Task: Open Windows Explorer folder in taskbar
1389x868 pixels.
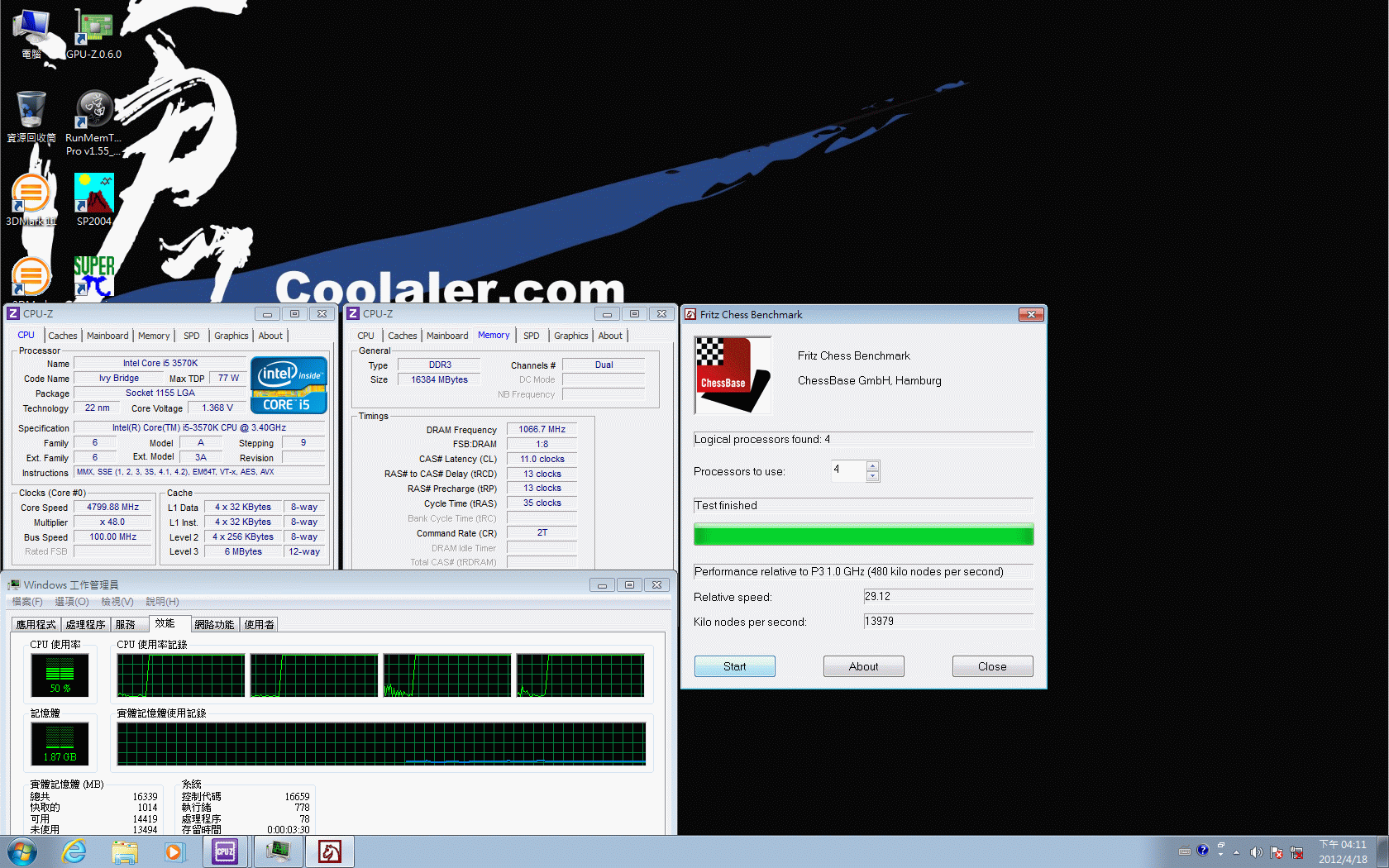Action: pyautogui.click(x=124, y=851)
